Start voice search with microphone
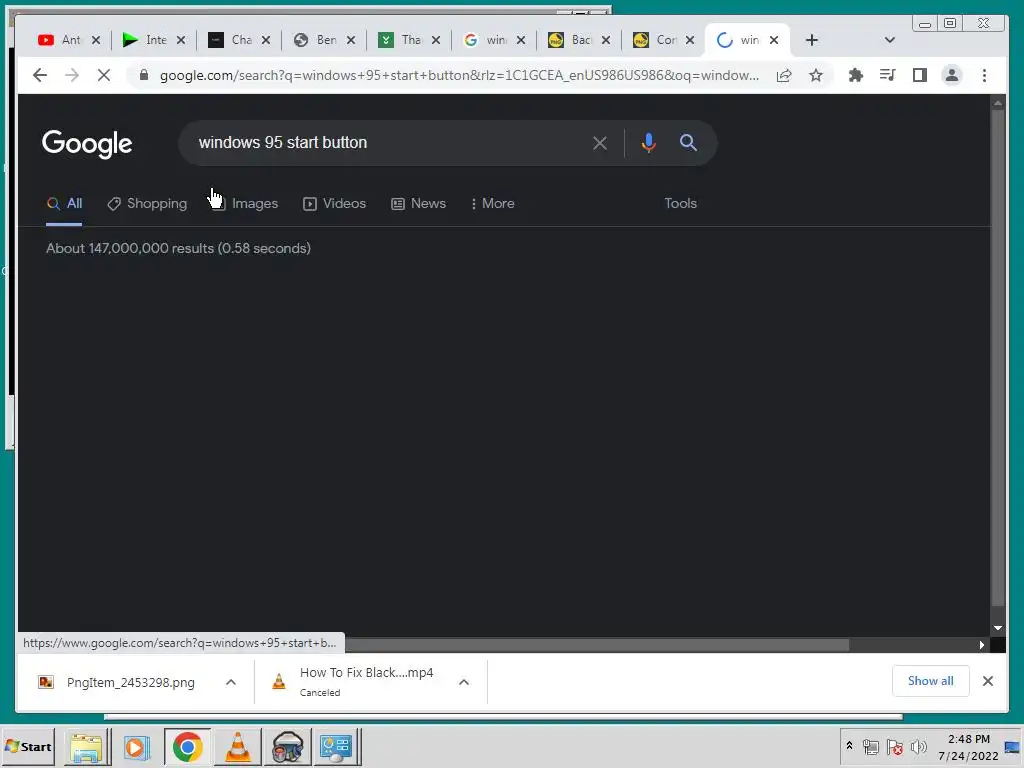1024x768 pixels. tap(648, 143)
